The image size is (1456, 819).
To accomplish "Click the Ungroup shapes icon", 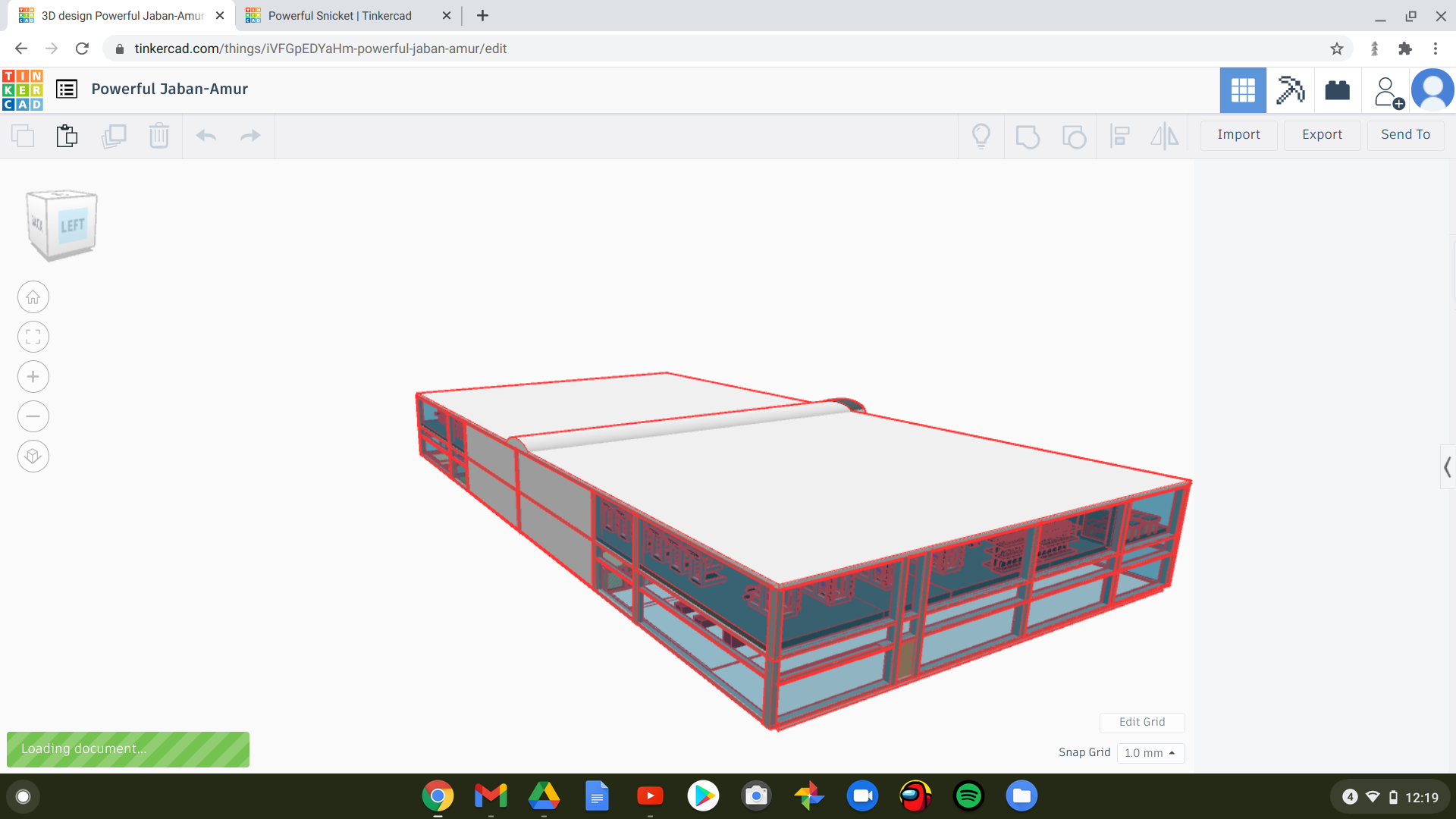I will tap(1074, 136).
